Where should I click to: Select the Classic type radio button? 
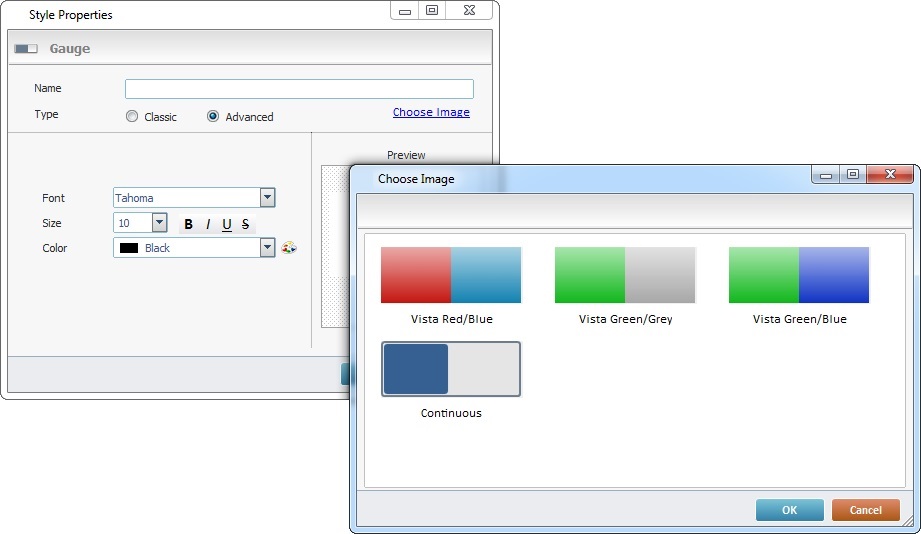point(132,117)
